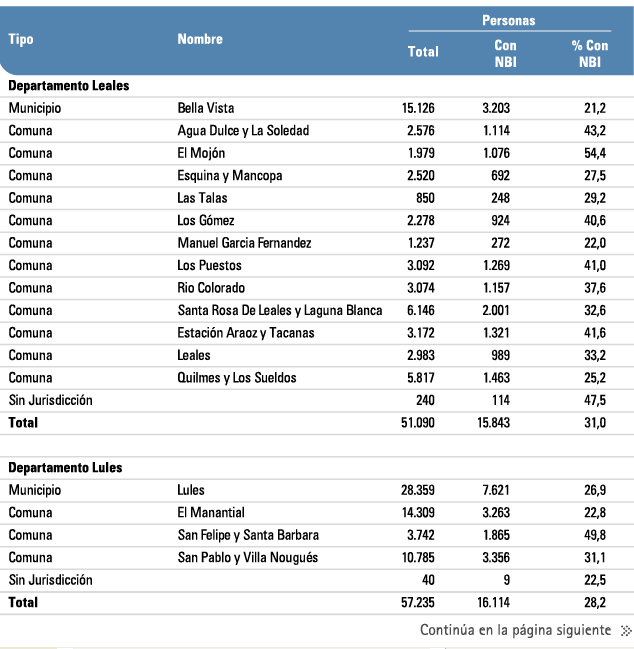Click the 'Quilmes y Los Sueldos' row name

pyautogui.click(x=237, y=378)
